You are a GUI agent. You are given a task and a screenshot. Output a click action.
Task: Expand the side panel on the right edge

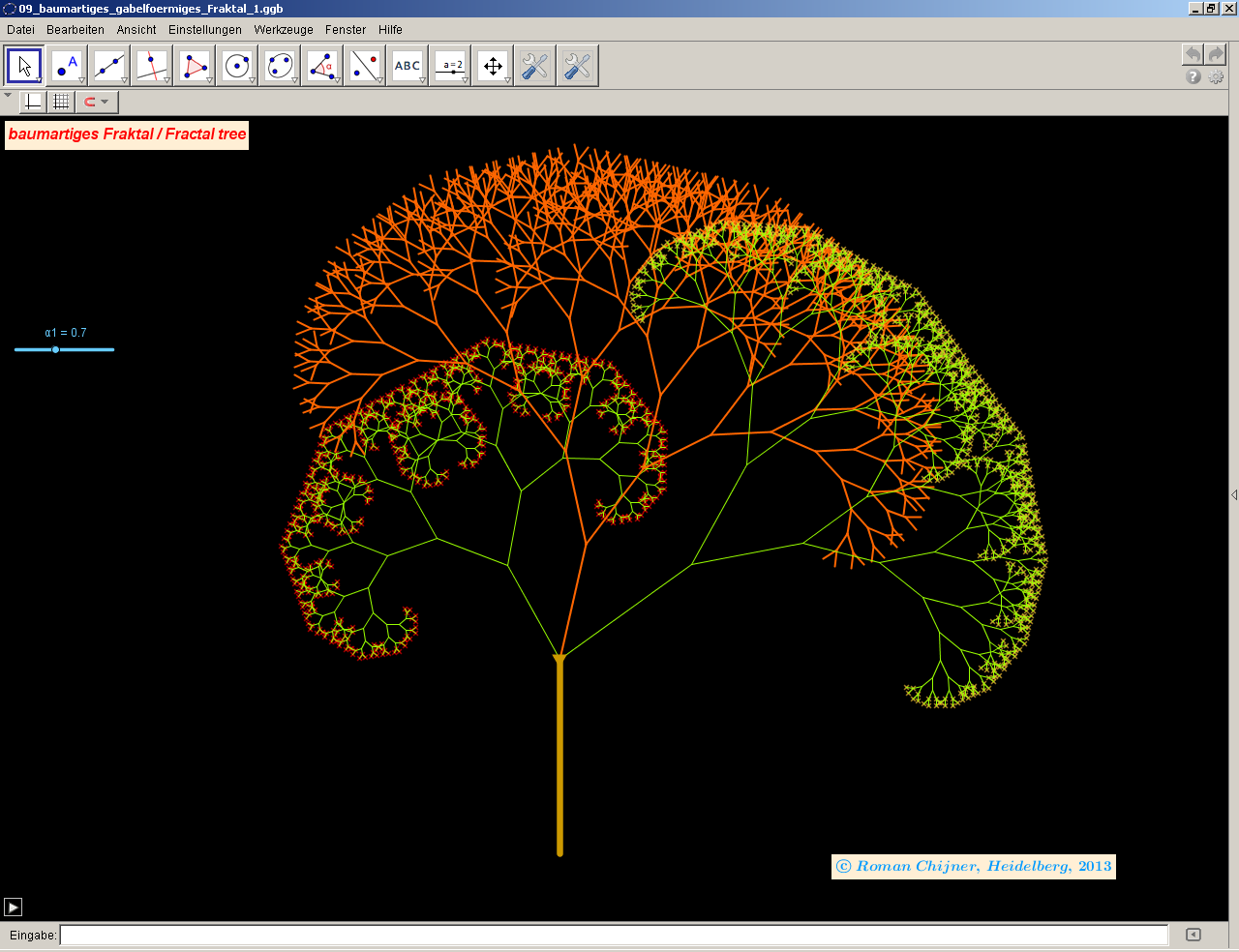tap(1233, 494)
